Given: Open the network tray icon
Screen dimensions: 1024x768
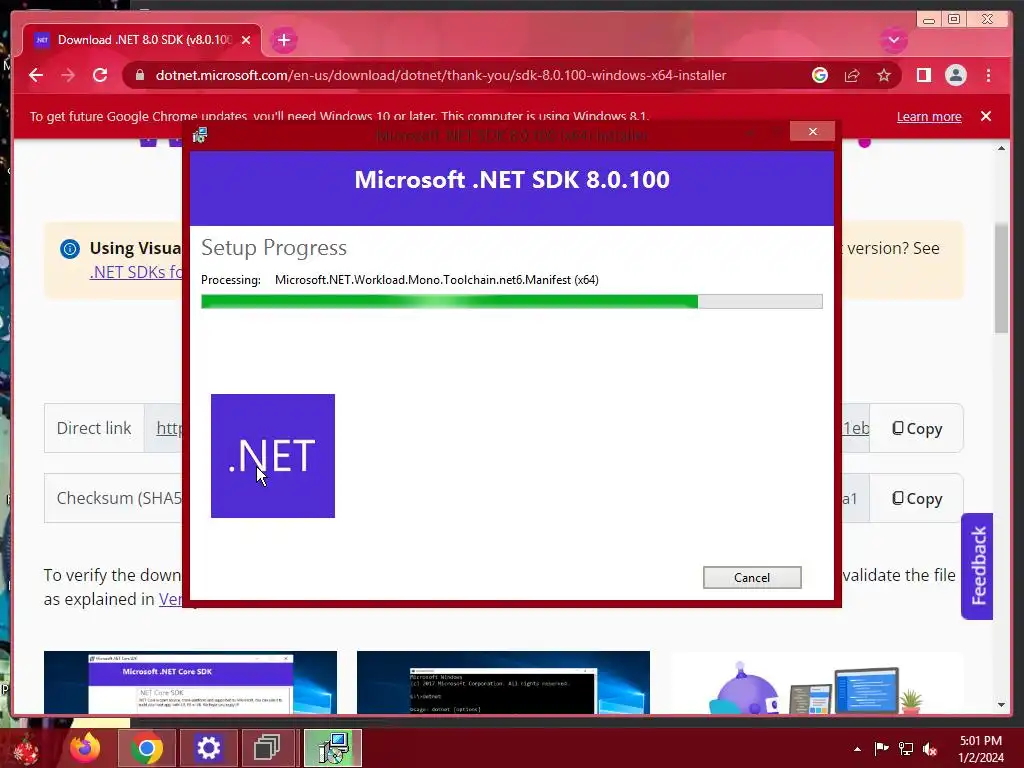Looking at the screenshot, I should tap(906, 748).
